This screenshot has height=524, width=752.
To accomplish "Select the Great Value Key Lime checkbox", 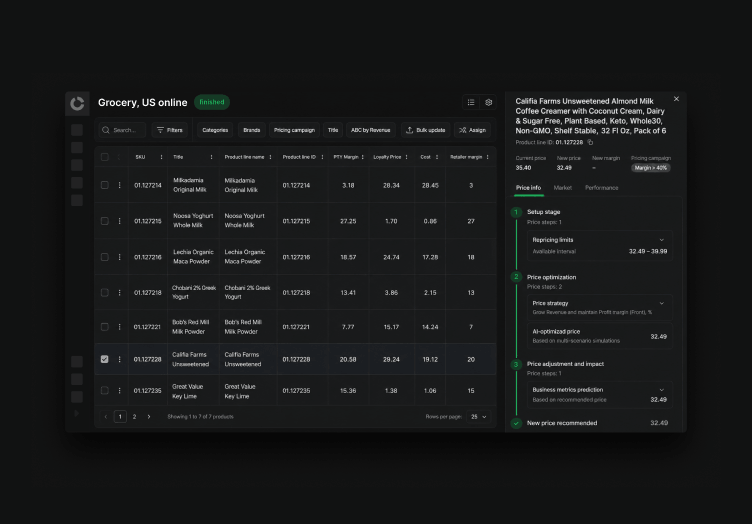I will 105,391.
